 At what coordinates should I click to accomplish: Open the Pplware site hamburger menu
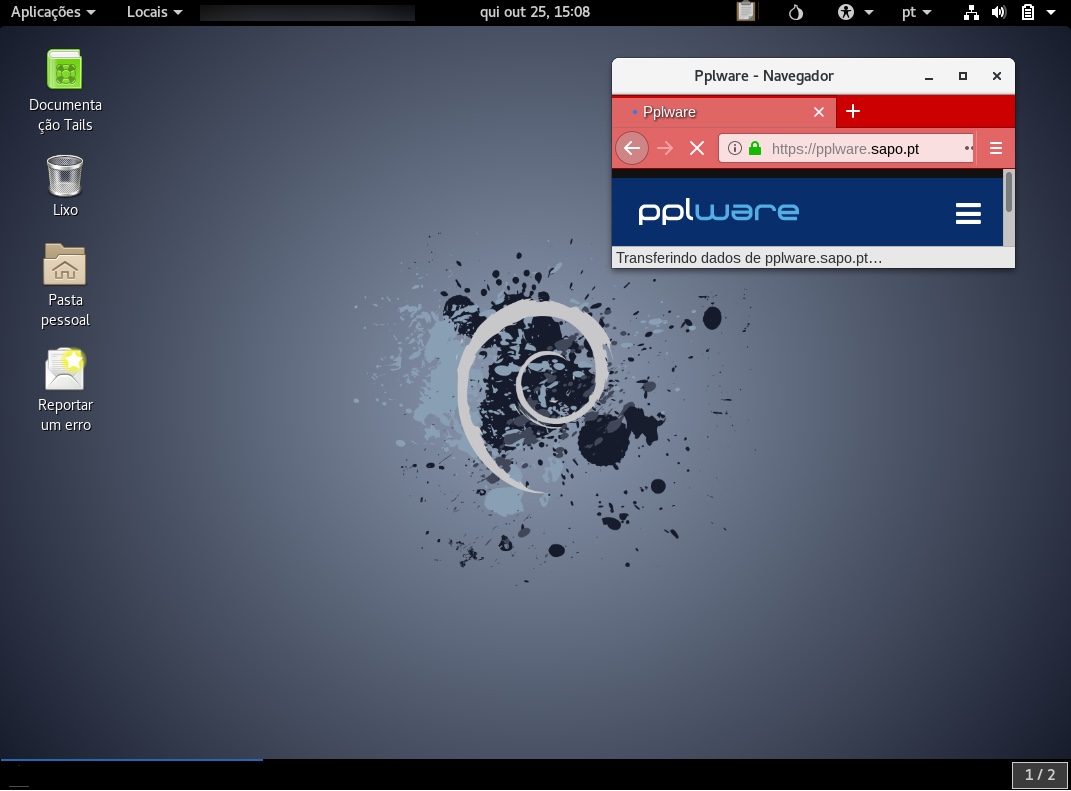pyautogui.click(x=967, y=212)
